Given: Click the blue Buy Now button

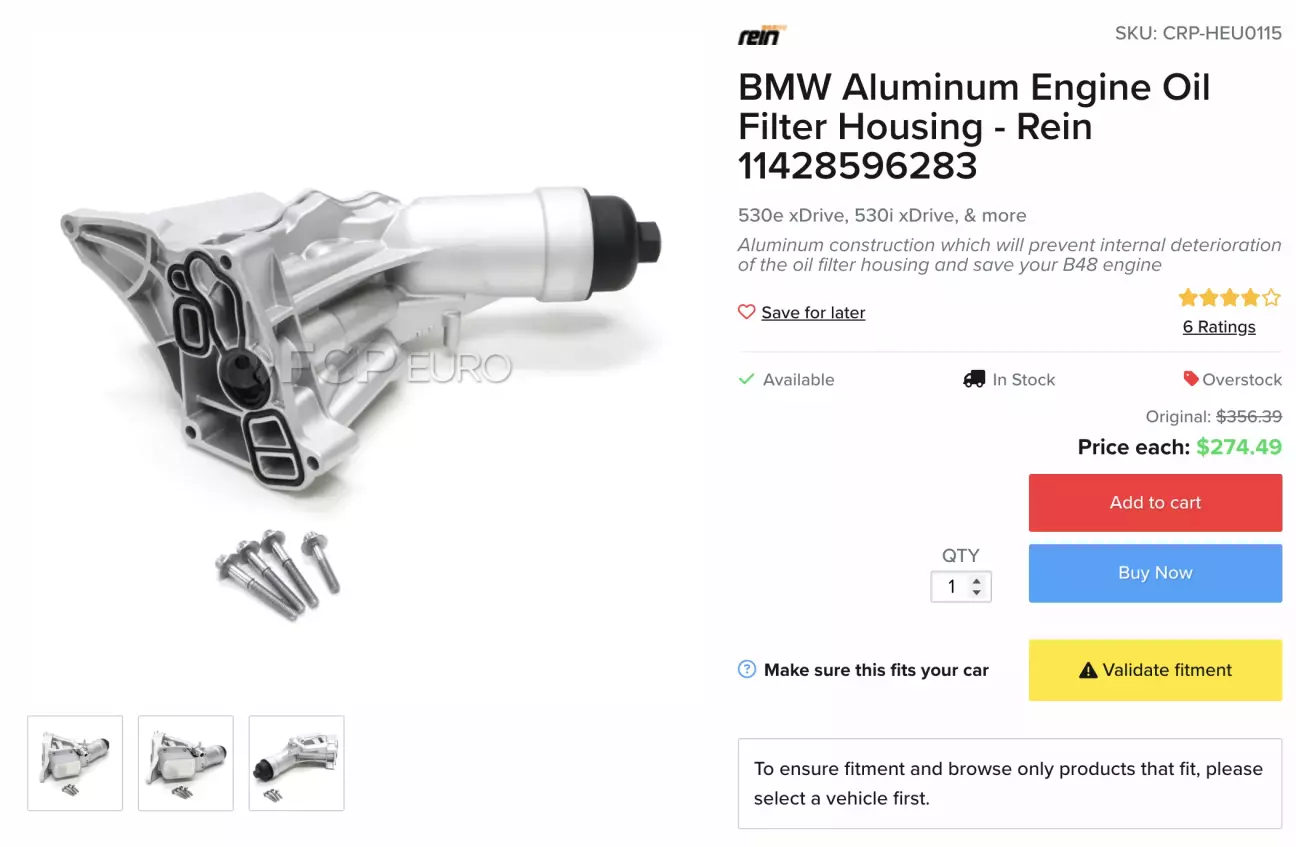Looking at the screenshot, I should (x=1155, y=573).
